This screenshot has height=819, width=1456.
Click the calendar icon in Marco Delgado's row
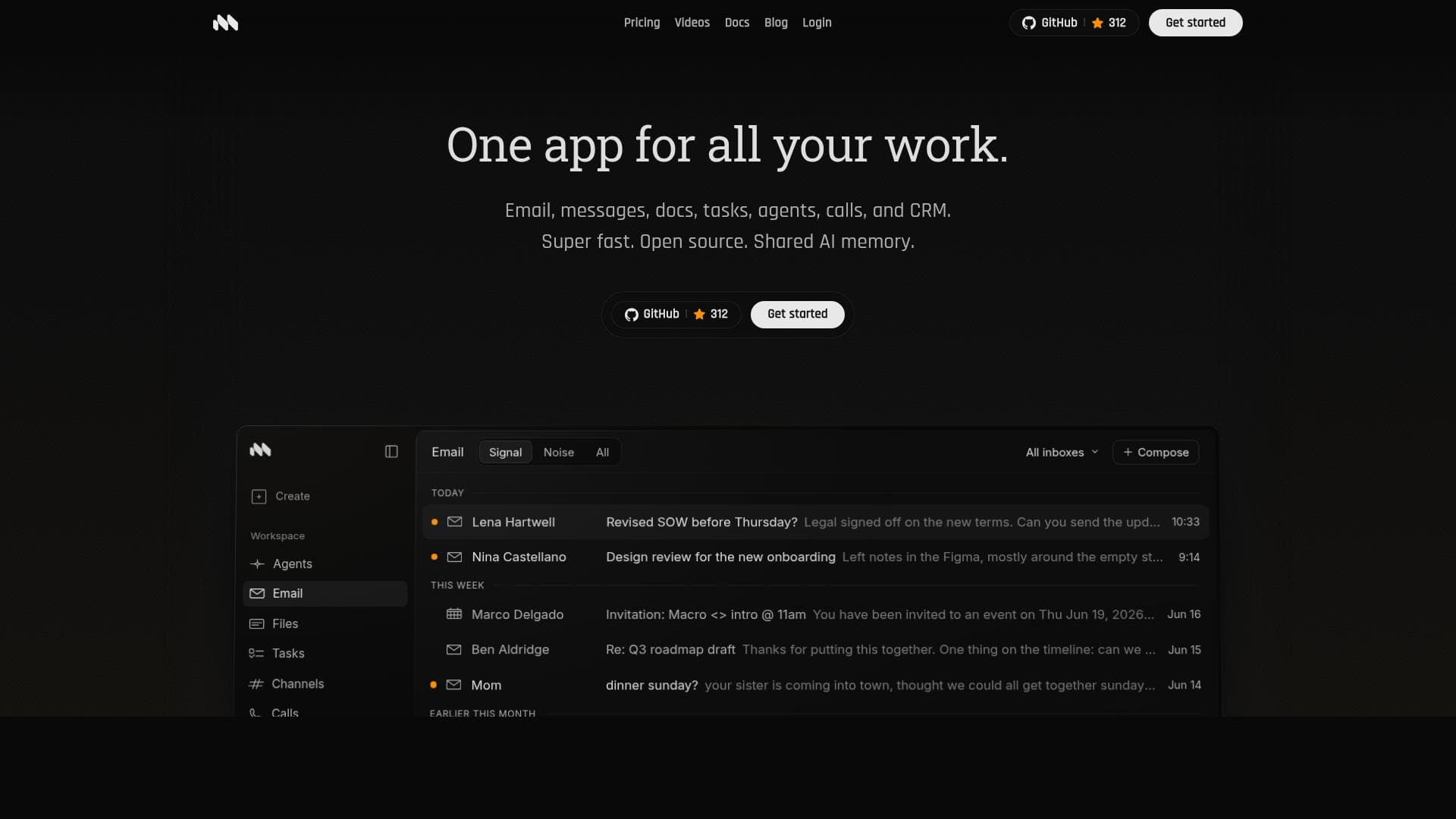pyautogui.click(x=454, y=614)
